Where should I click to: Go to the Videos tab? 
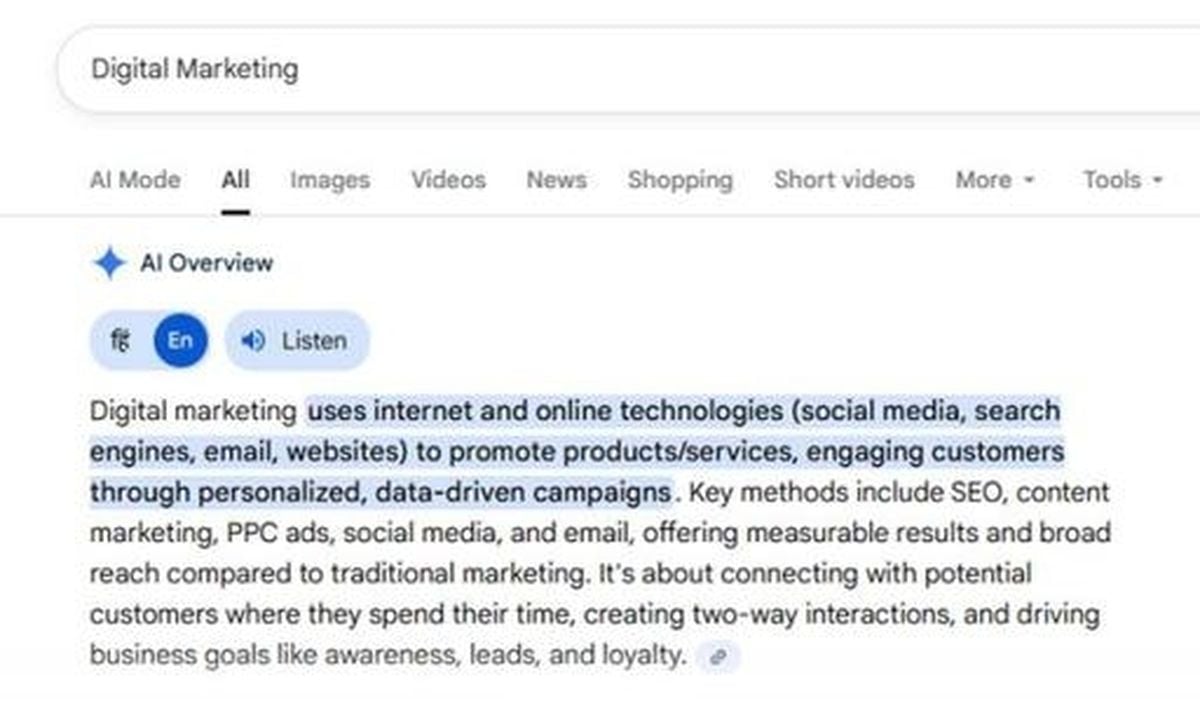[448, 180]
